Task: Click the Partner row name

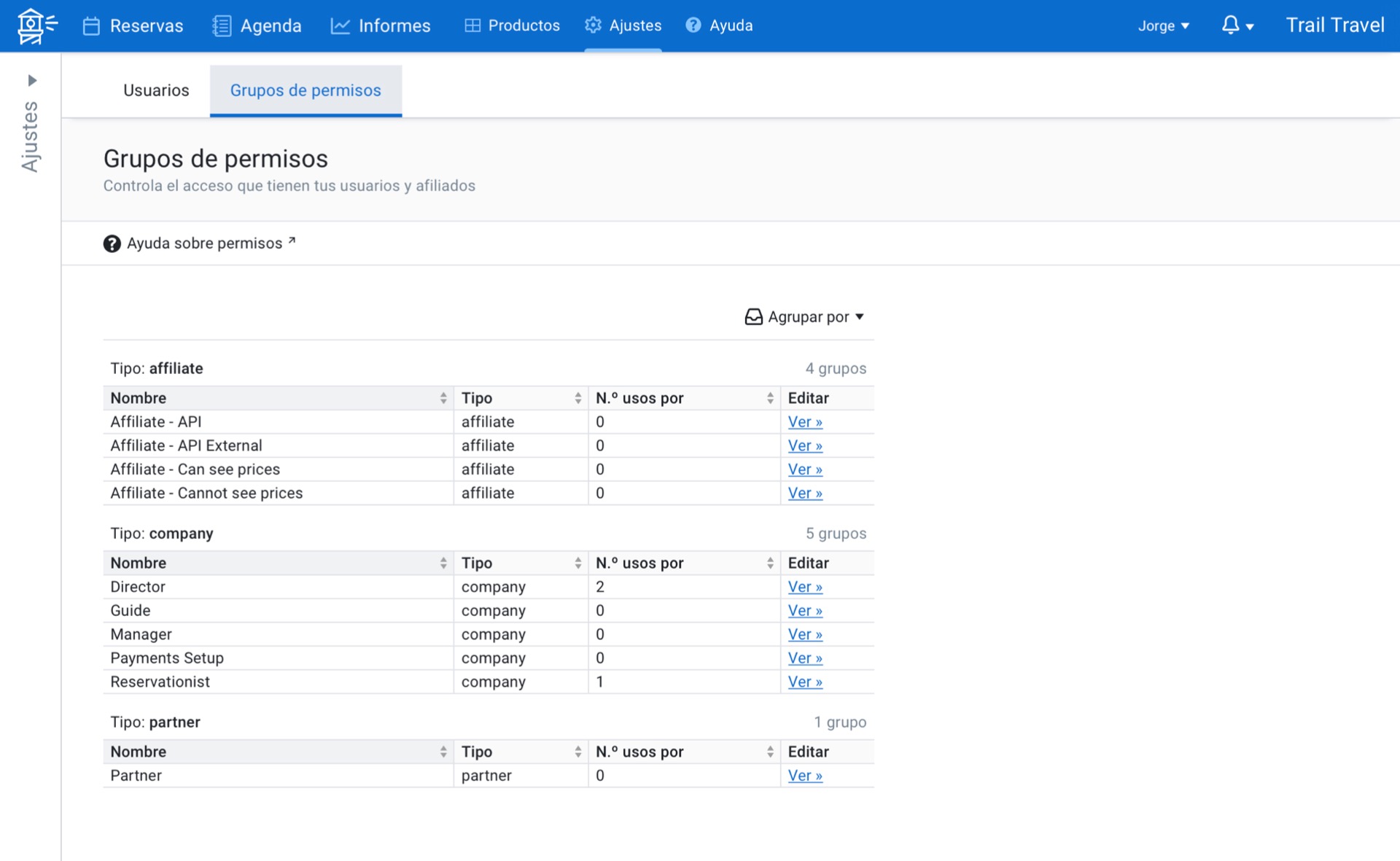Action: 136,776
